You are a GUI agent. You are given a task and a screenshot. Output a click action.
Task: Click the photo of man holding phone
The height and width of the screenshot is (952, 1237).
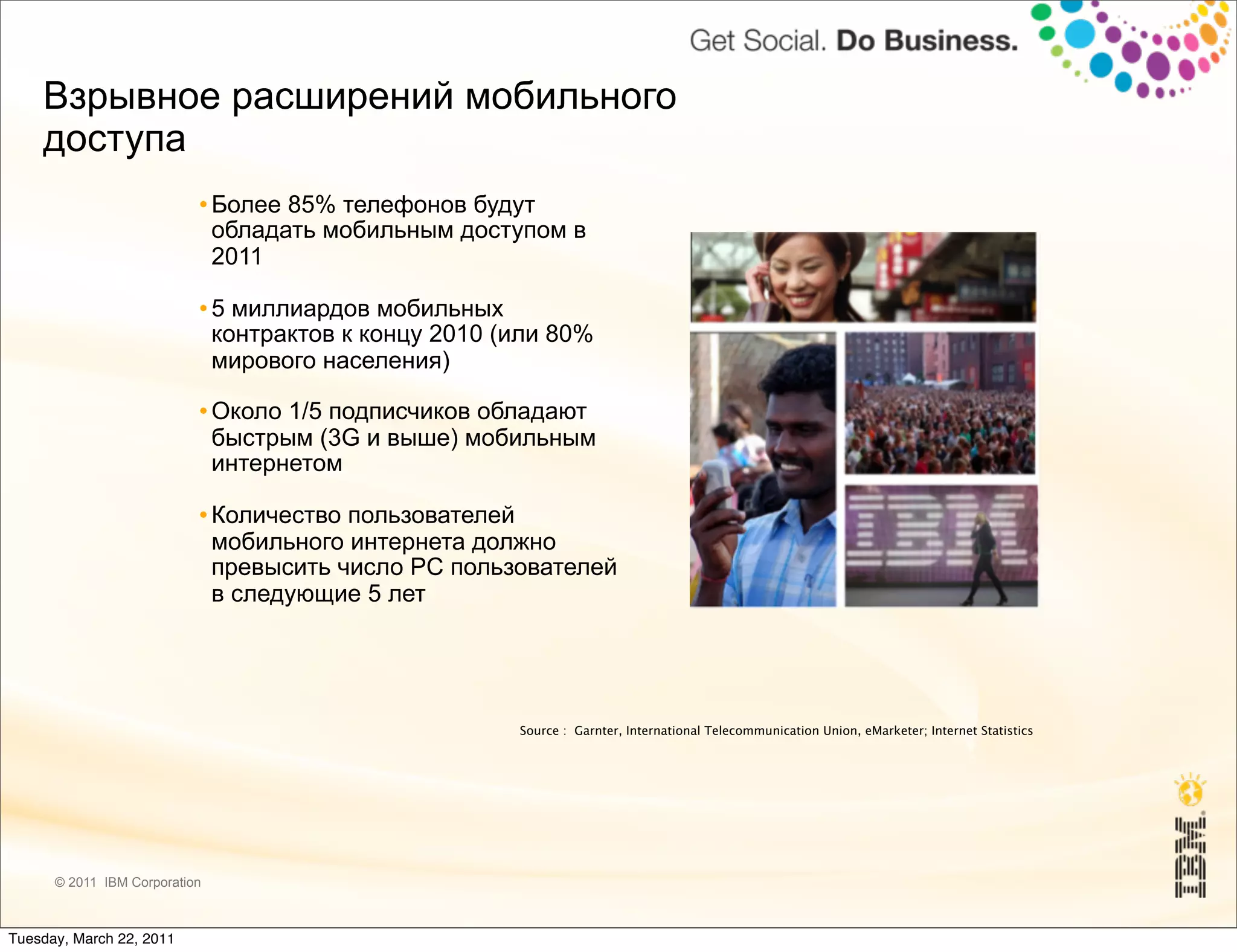click(x=763, y=469)
